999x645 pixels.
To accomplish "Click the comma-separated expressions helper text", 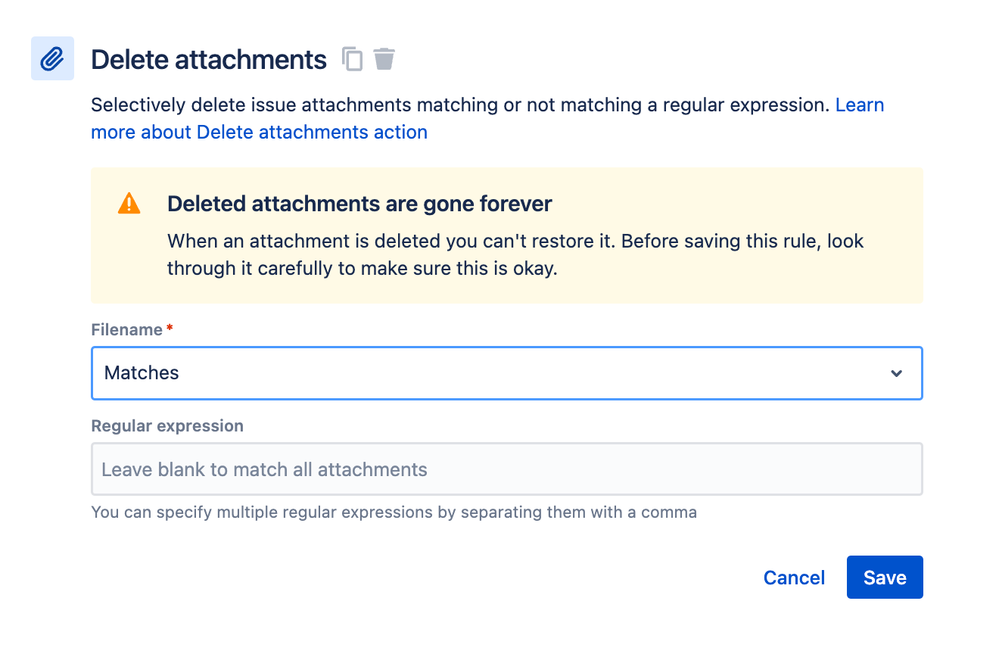I will [x=394, y=512].
